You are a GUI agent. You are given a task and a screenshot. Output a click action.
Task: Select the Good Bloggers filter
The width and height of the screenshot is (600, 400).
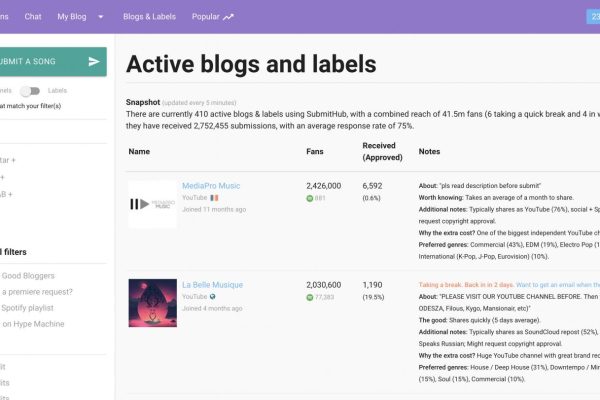(28, 276)
